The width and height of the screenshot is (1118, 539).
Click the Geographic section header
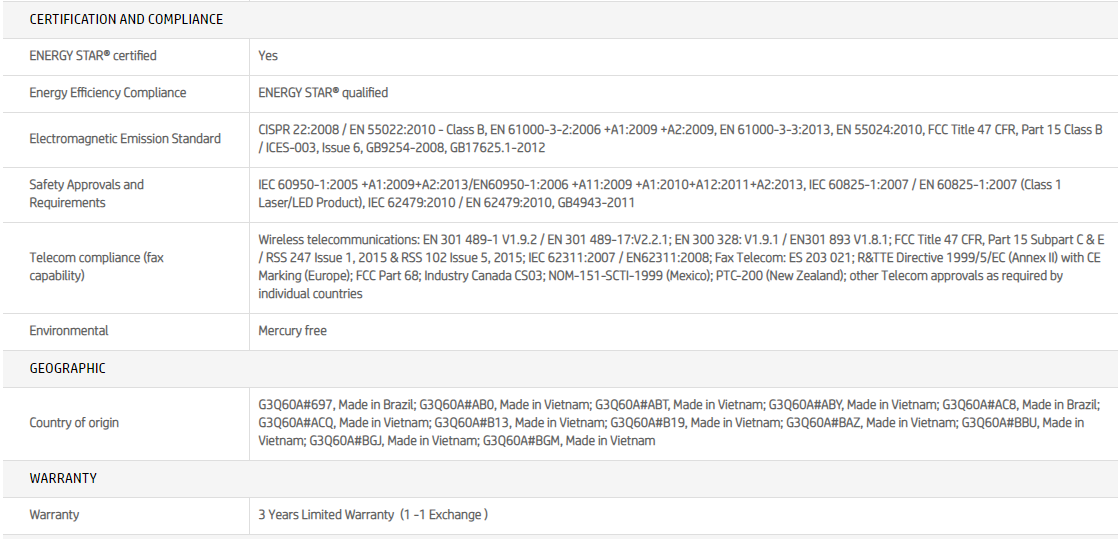67,368
